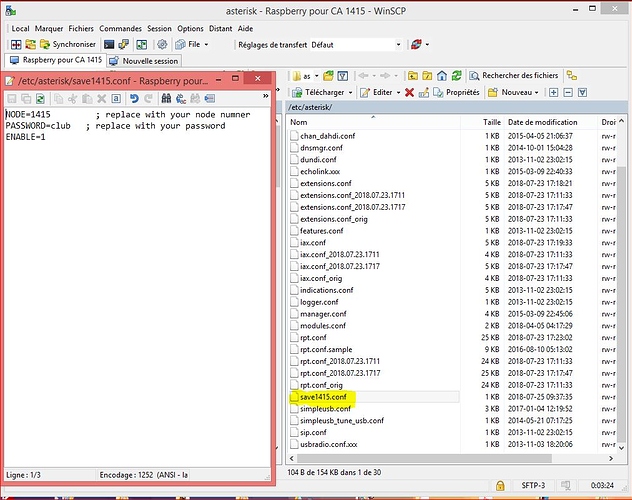Image resolution: width=632 pixels, height=500 pixels.
Task: Click the compare directories icon in main toolbar
Action: [16, 44]
